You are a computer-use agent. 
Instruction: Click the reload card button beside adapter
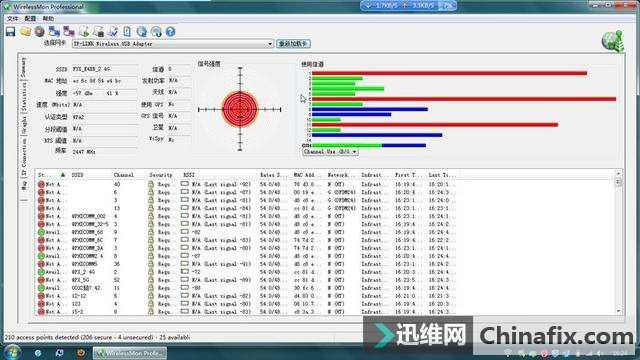pos(294,43)
